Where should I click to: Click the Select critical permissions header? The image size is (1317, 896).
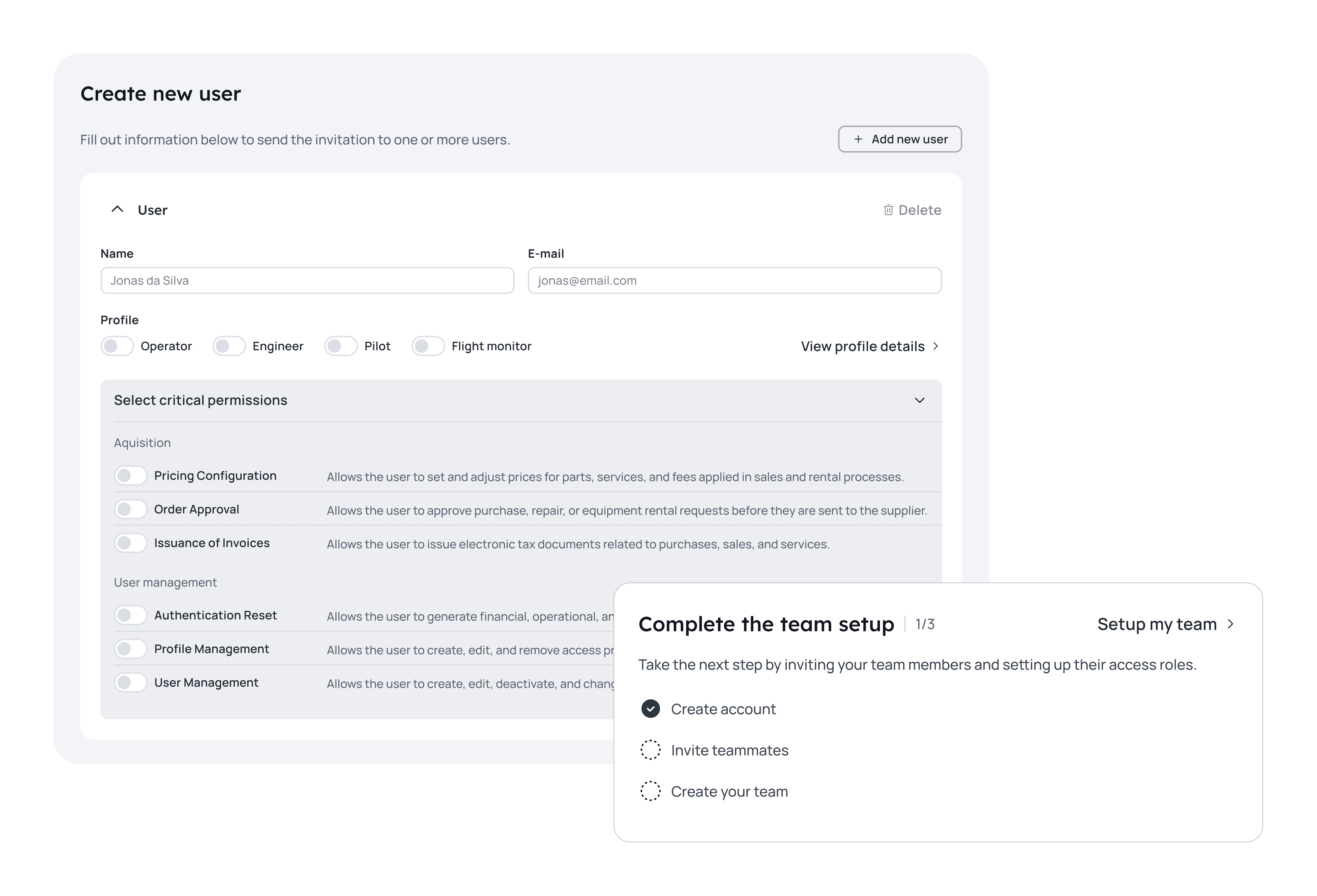click(201, 400)
